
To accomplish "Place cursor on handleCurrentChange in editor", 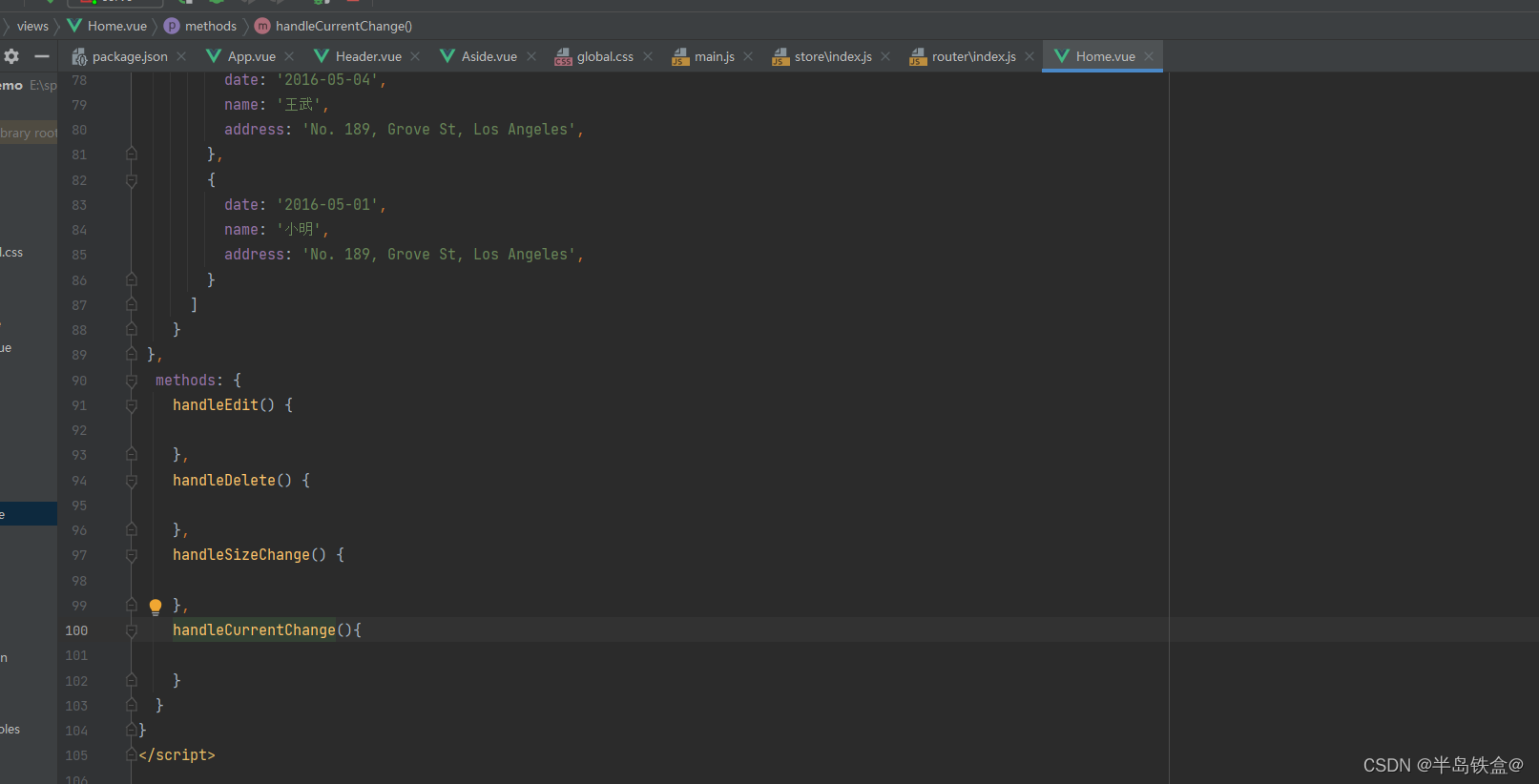I will point(254,630).
